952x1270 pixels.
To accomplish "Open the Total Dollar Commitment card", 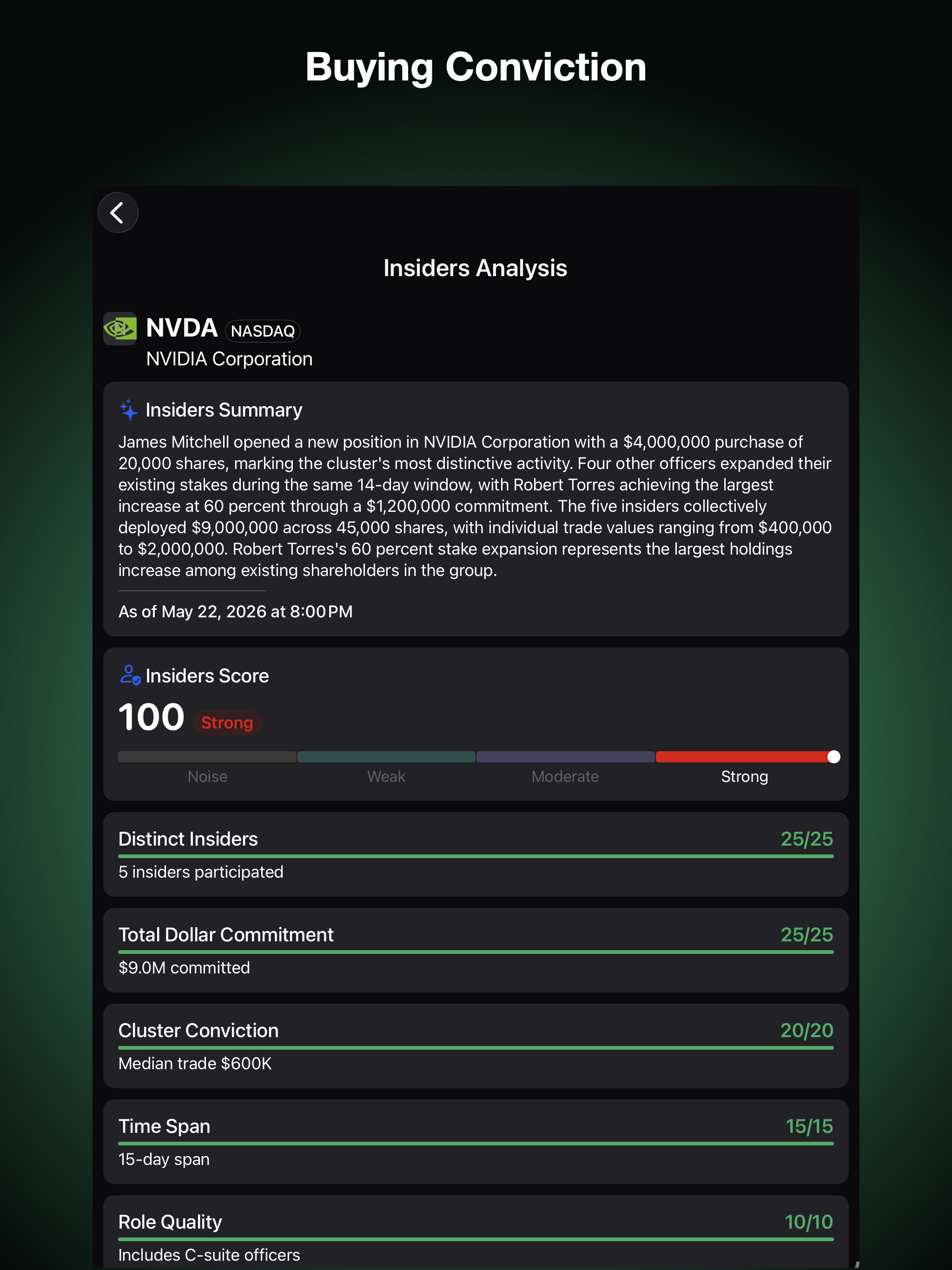I will (476, 950).
